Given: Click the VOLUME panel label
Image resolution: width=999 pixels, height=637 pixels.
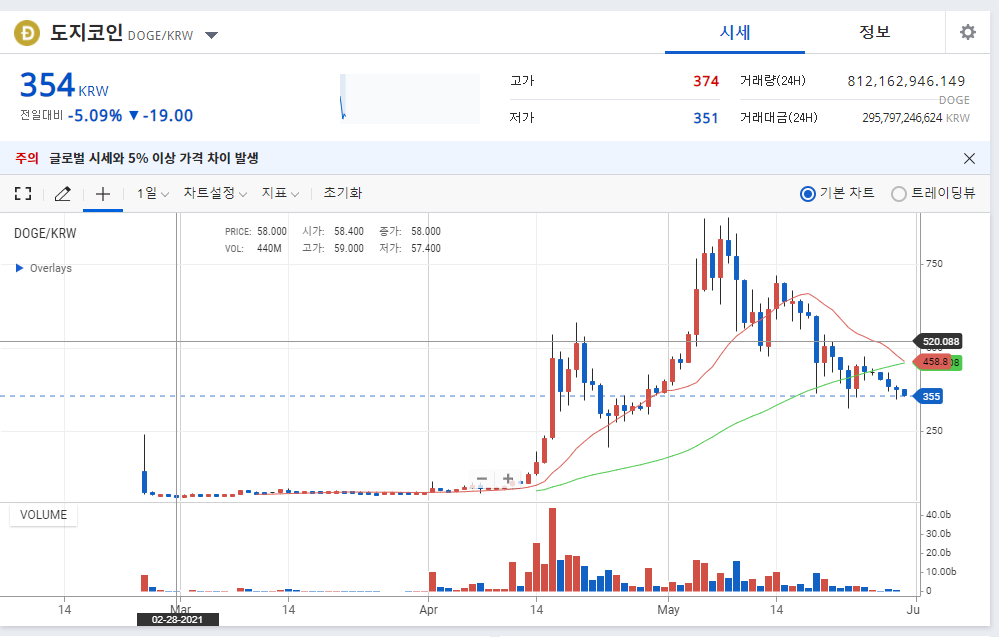Looking at the screenshot, I should click(43, 515).
